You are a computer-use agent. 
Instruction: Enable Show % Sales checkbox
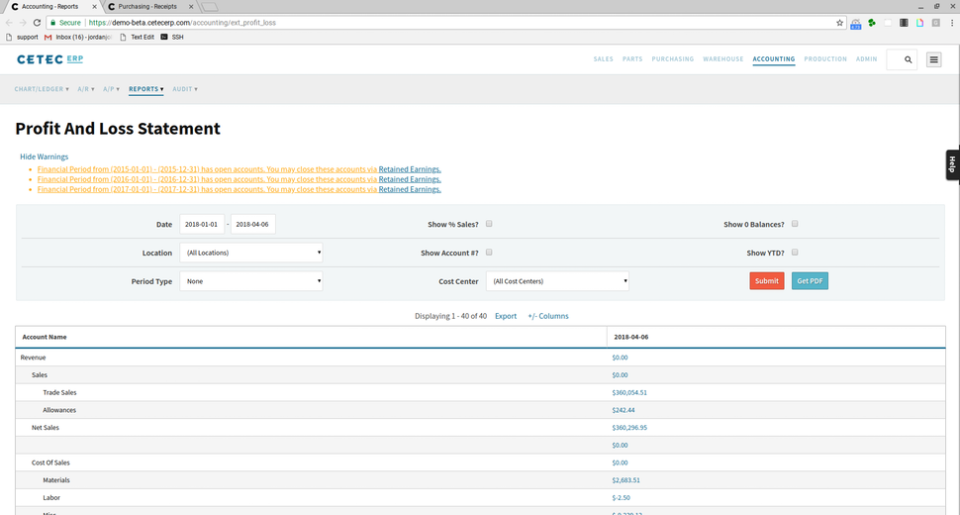coord(489,224)
